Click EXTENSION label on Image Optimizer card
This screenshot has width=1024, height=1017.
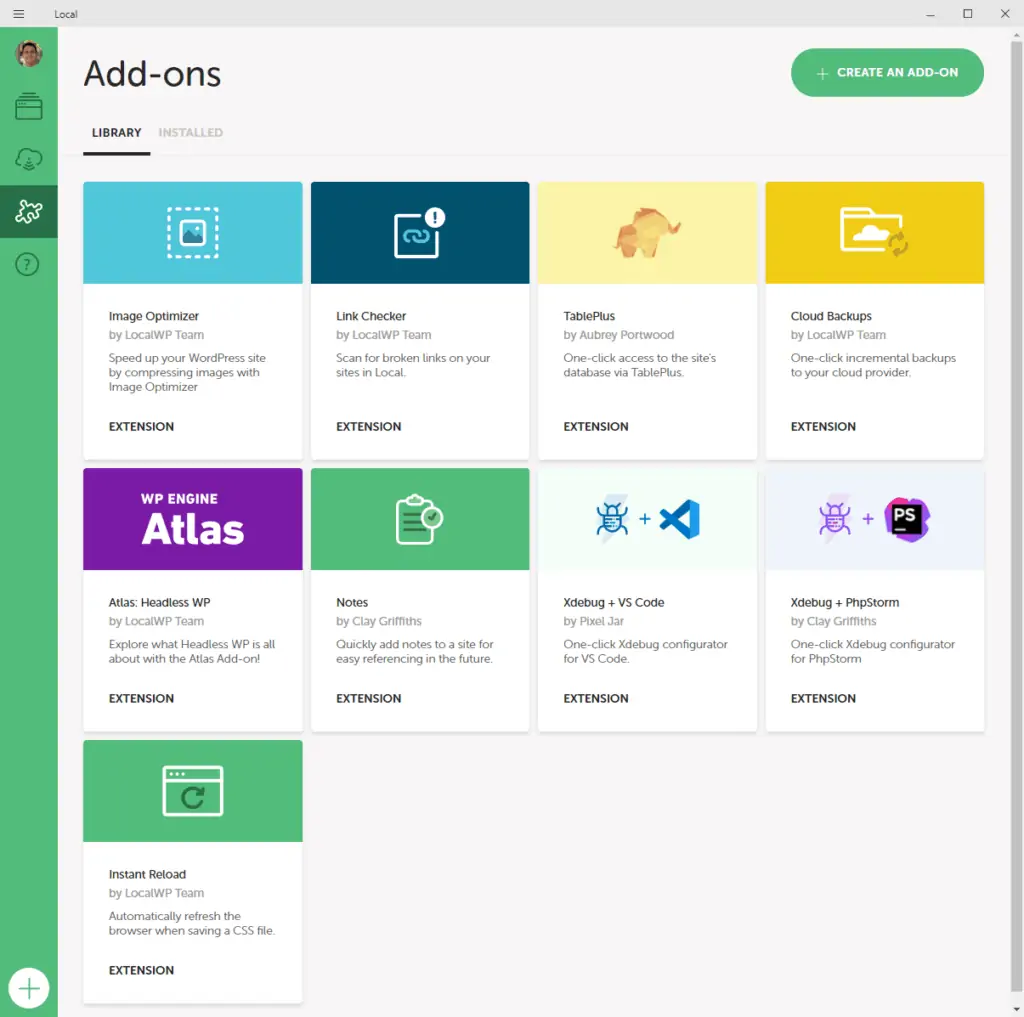coord(141,427)
